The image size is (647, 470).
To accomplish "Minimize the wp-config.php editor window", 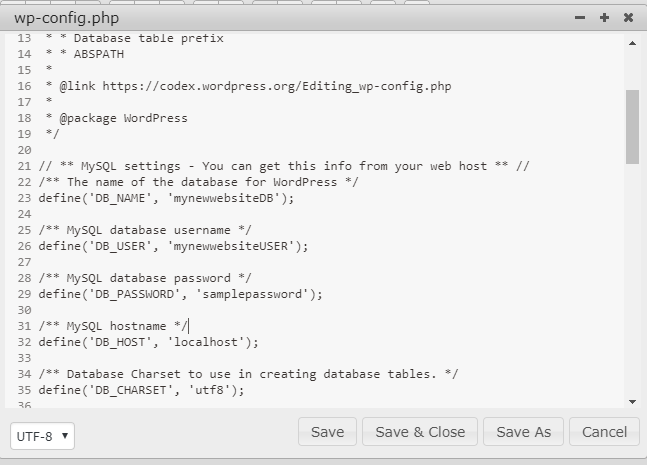I will [x=580, y=18].
